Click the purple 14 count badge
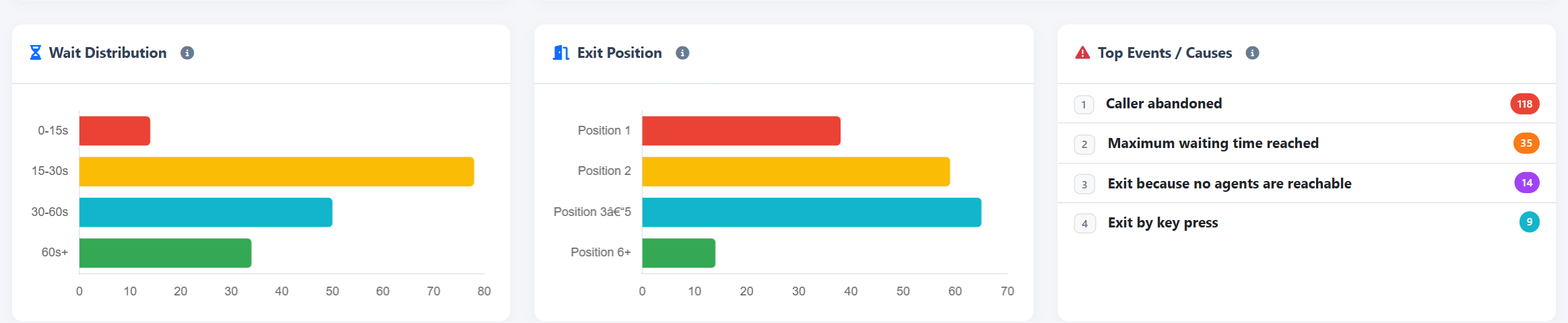The height and width of the screenshot is (323, 1568). coord(1527,182)
